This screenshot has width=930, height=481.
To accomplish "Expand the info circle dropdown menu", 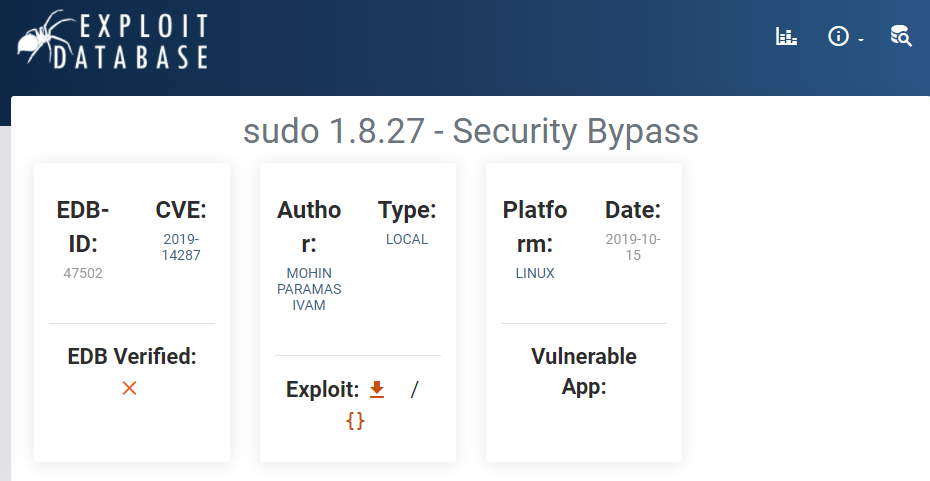I will (x=845, y=37).
